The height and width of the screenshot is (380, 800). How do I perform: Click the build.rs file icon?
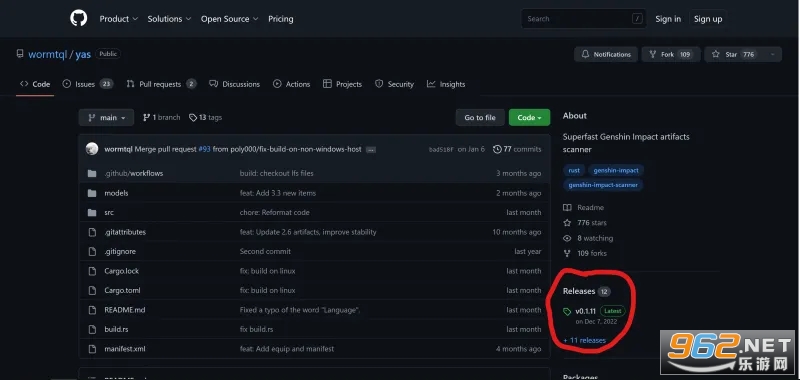92,330
